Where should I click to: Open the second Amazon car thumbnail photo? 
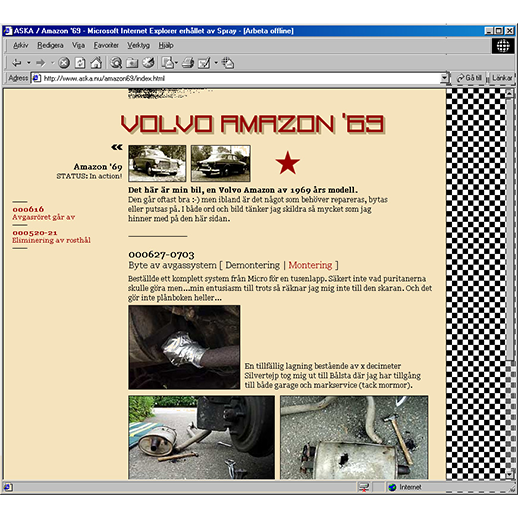tap(221, 163)
